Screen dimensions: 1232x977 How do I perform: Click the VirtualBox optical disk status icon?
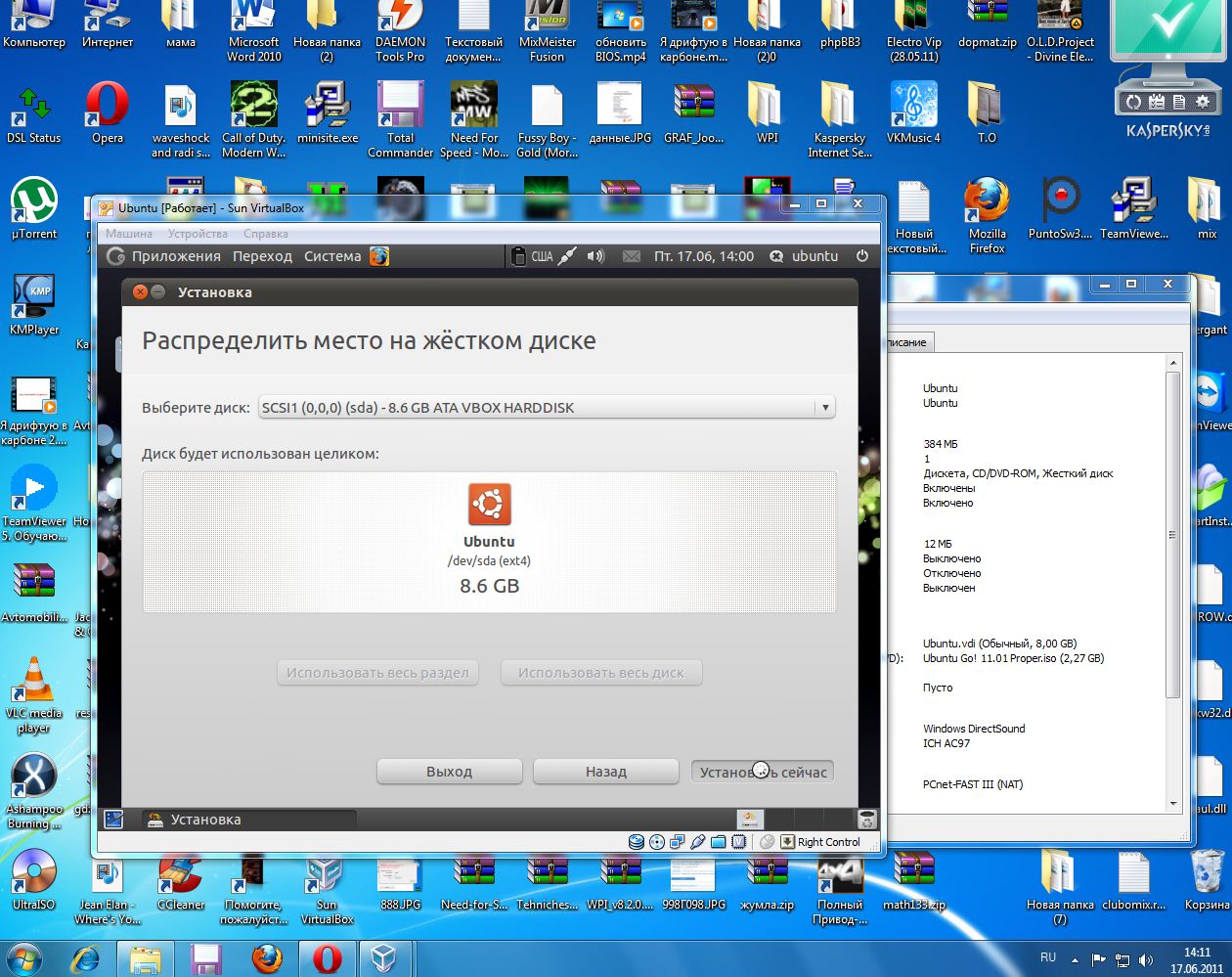coord(657,842)
